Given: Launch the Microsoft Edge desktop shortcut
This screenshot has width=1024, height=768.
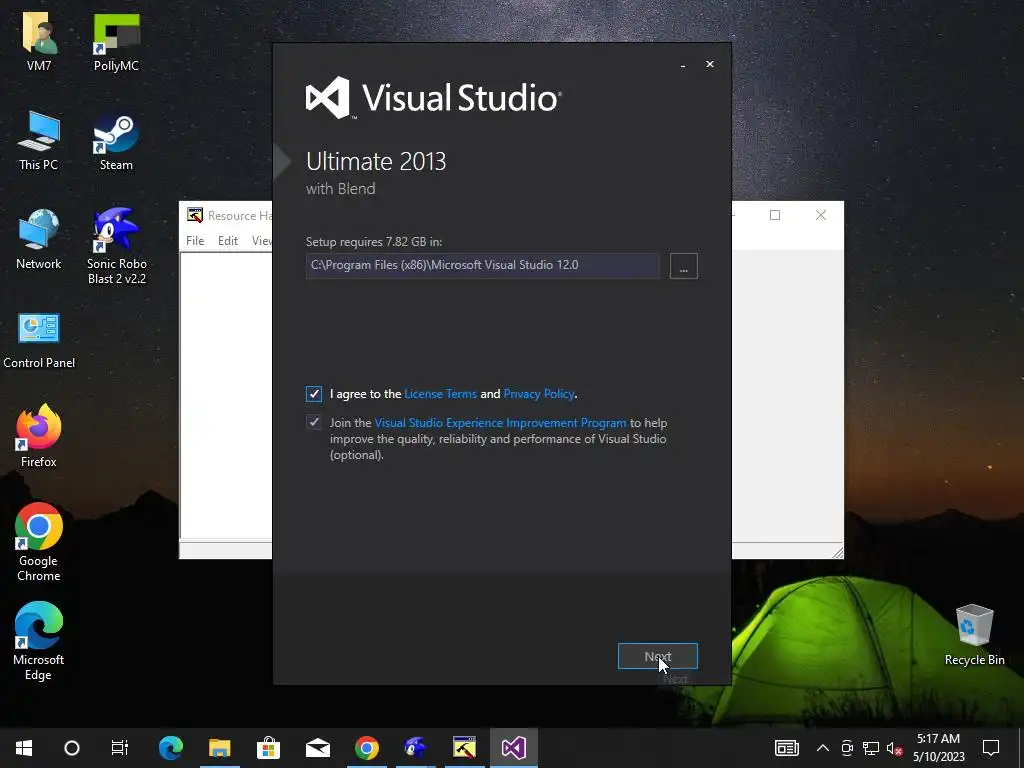Looking at the screenshot, I should tap(39, 641).
